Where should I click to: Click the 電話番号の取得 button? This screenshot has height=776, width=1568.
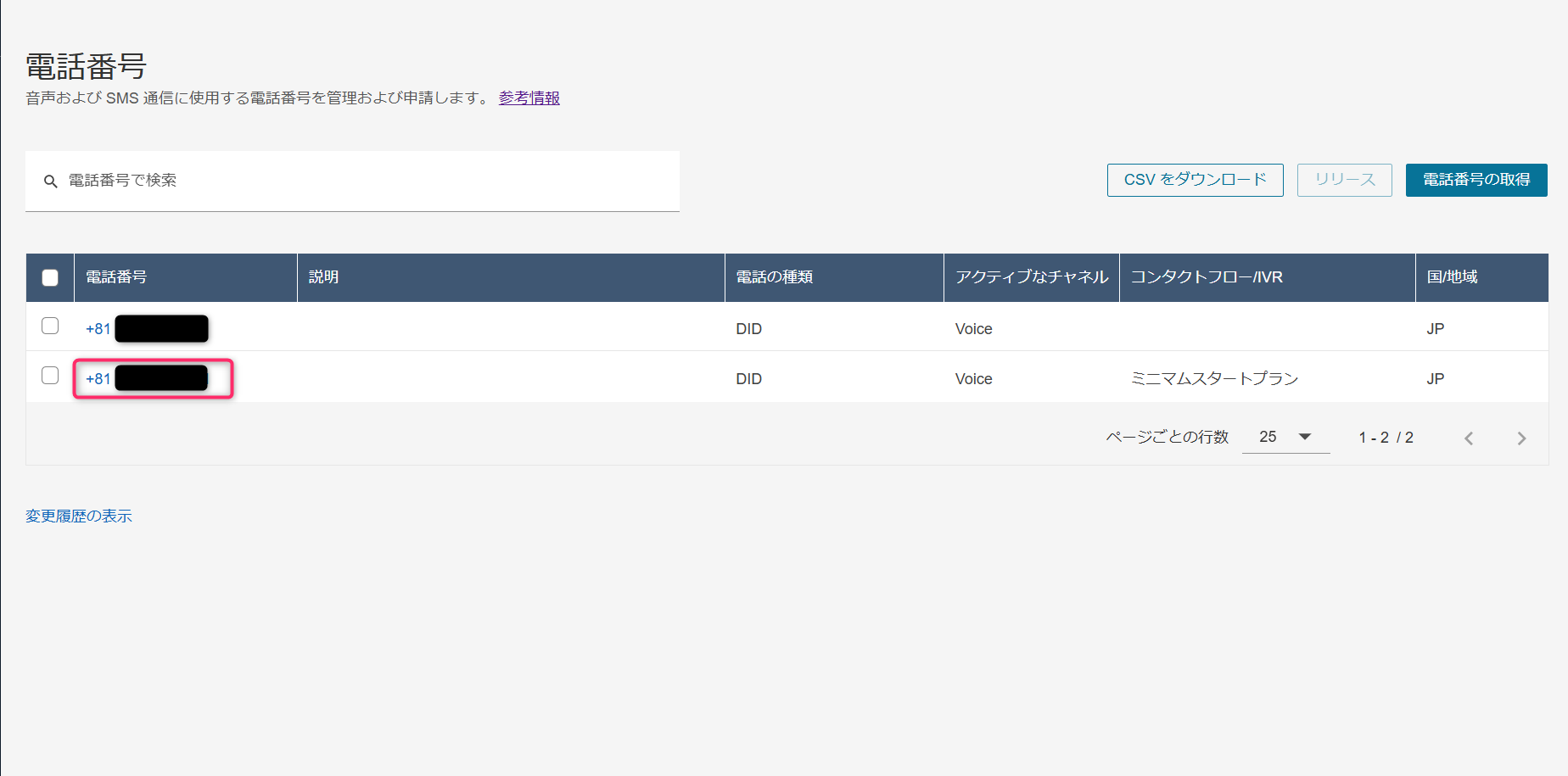pos(1476,180)
